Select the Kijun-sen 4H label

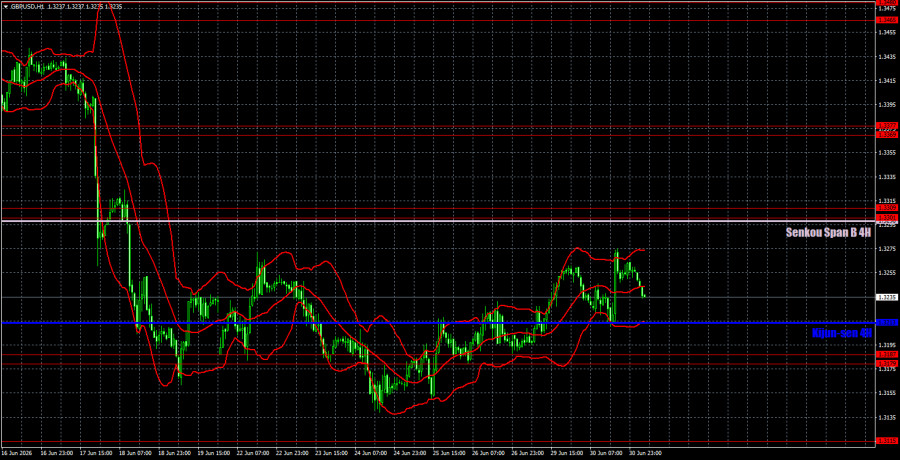842,333
